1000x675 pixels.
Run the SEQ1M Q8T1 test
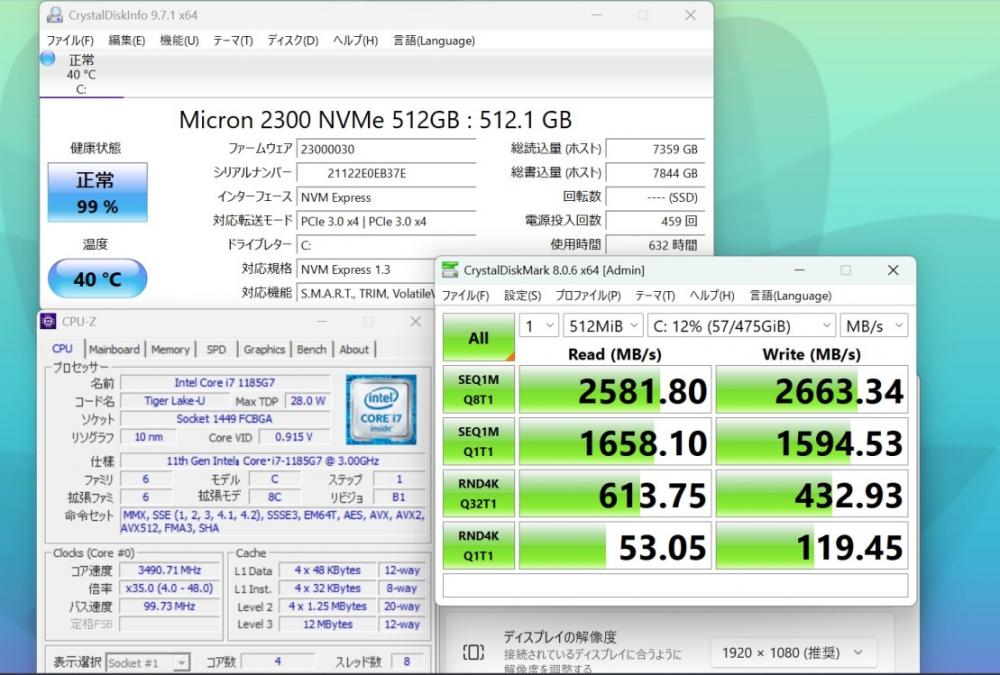tap(478, 389)
